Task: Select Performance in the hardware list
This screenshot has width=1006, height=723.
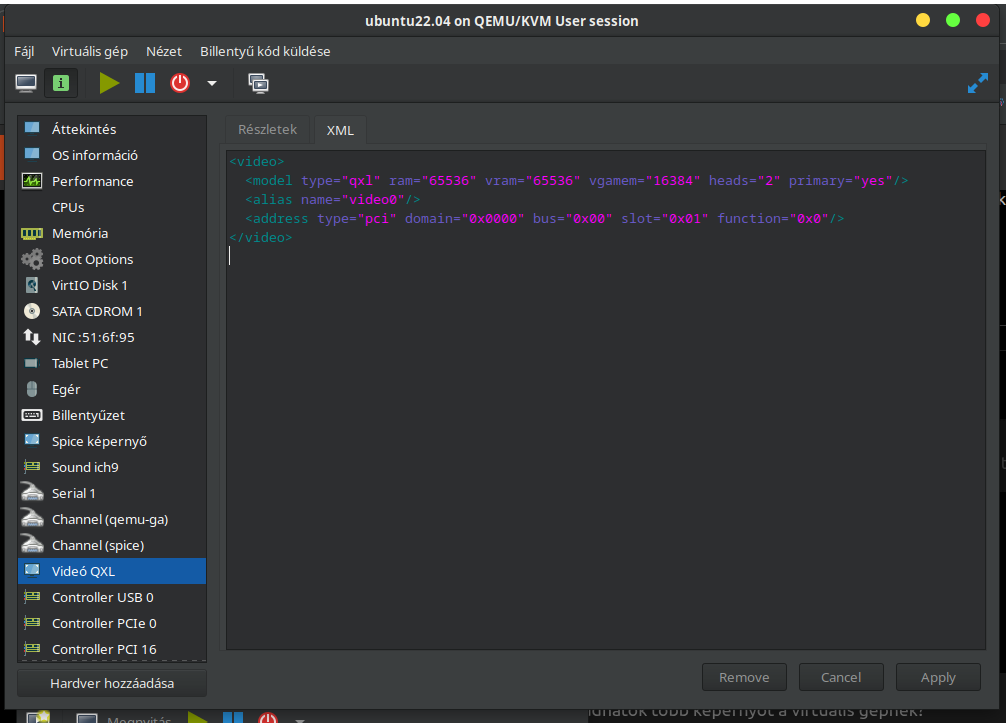Action: point(92,181)
